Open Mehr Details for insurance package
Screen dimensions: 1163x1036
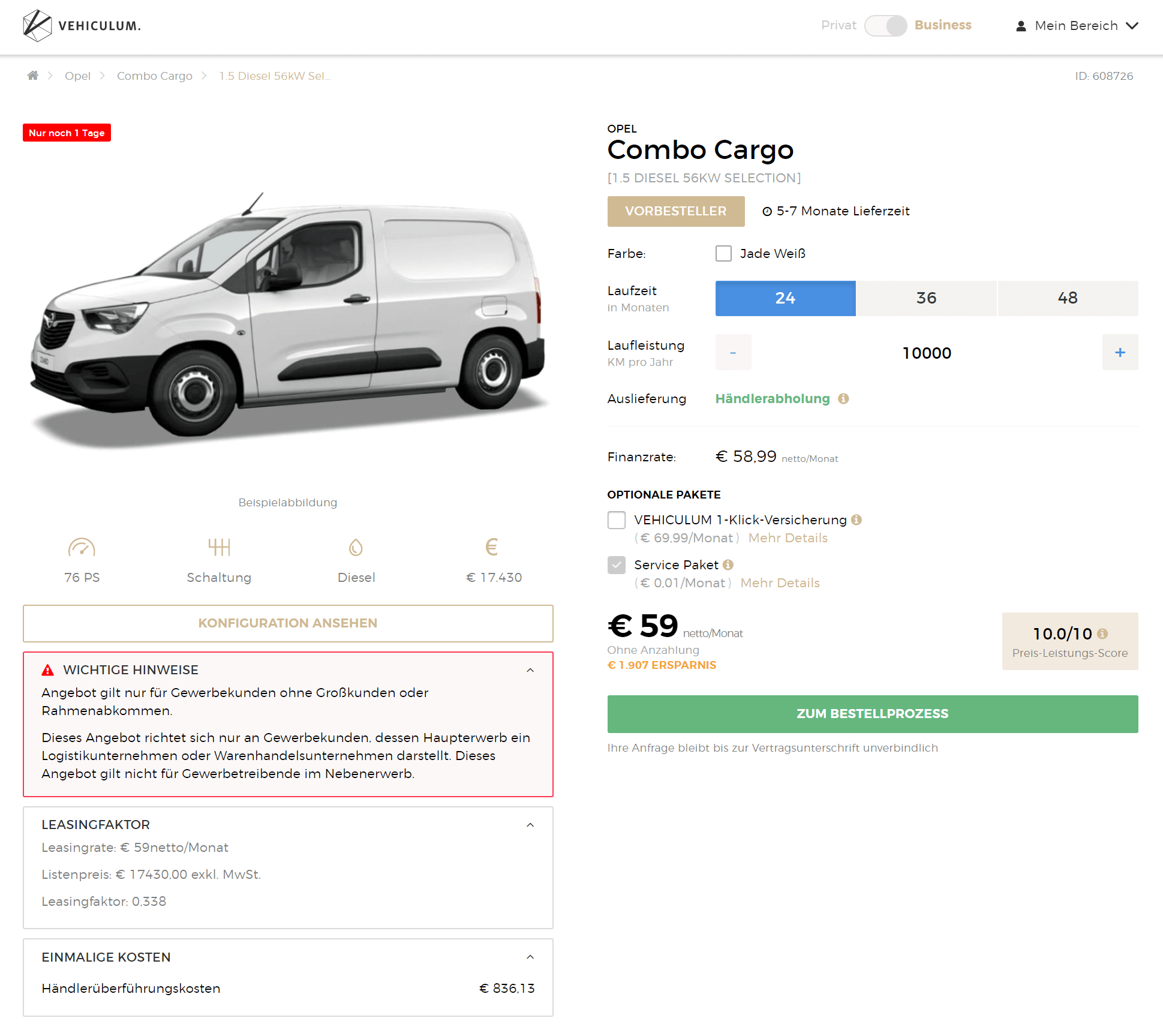pos(788,538)
